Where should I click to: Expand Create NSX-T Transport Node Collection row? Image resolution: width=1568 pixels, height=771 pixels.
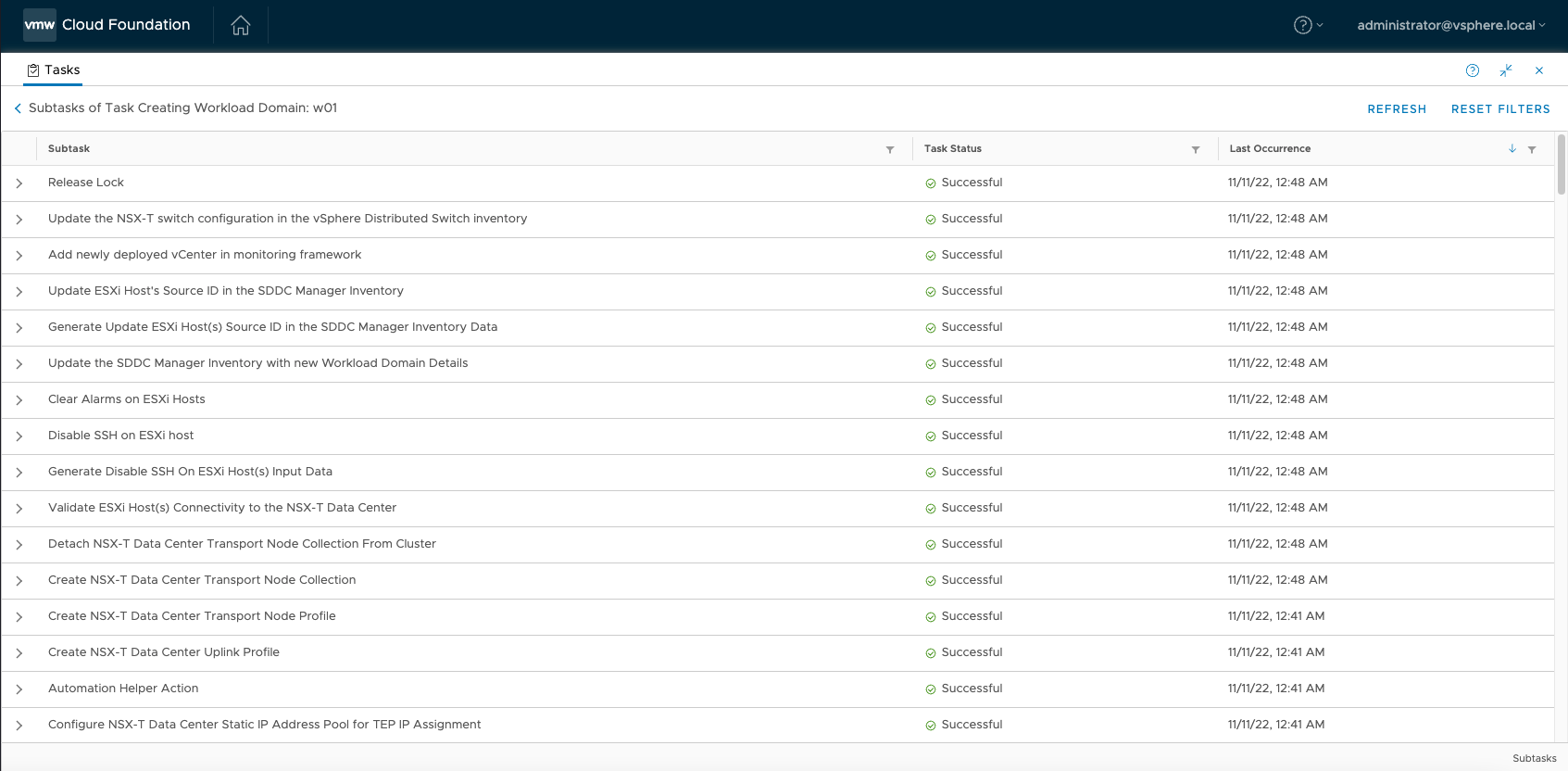(19, 581)
